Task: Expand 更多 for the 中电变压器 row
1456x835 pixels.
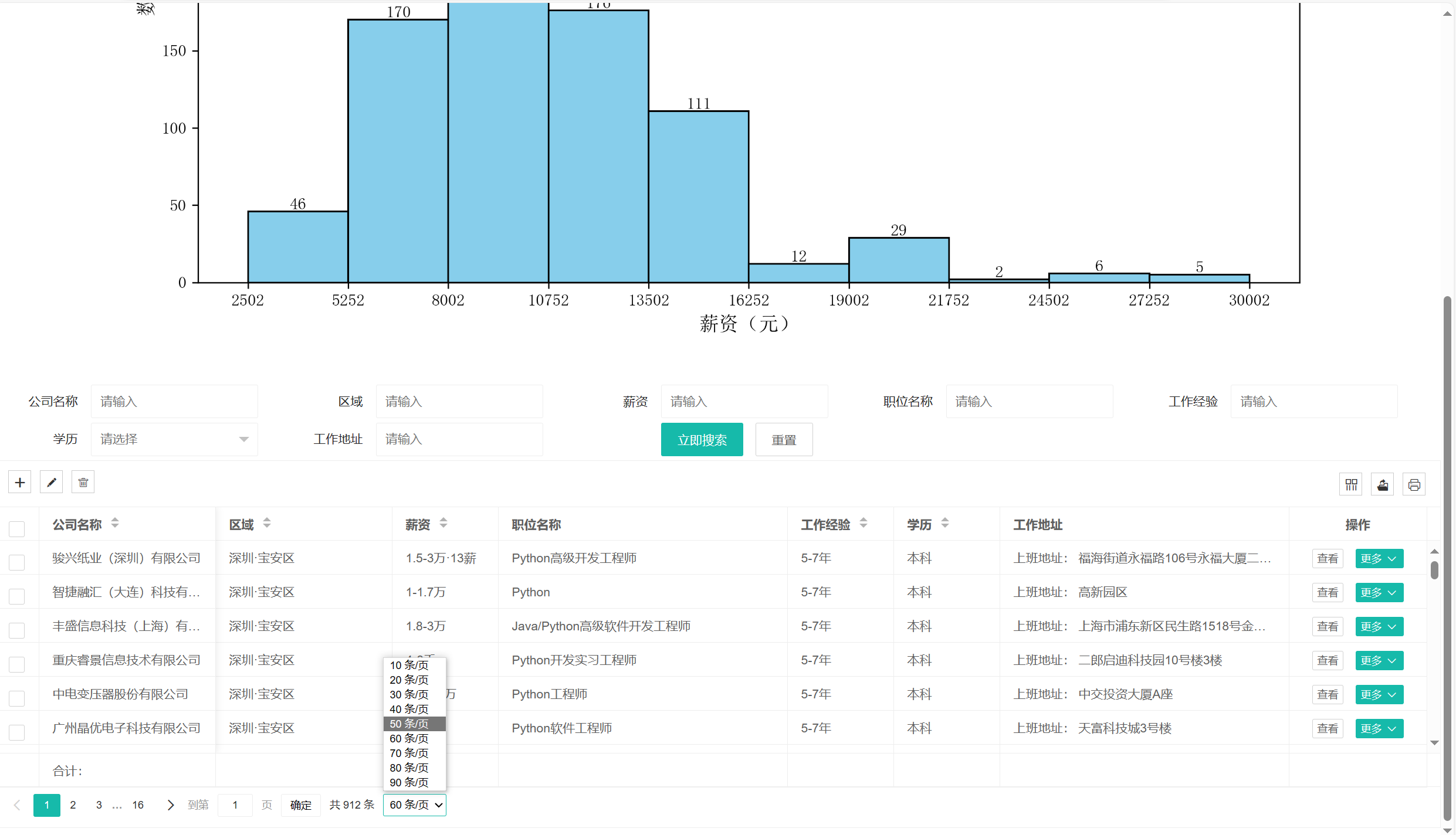Action: coord(1379,695)
